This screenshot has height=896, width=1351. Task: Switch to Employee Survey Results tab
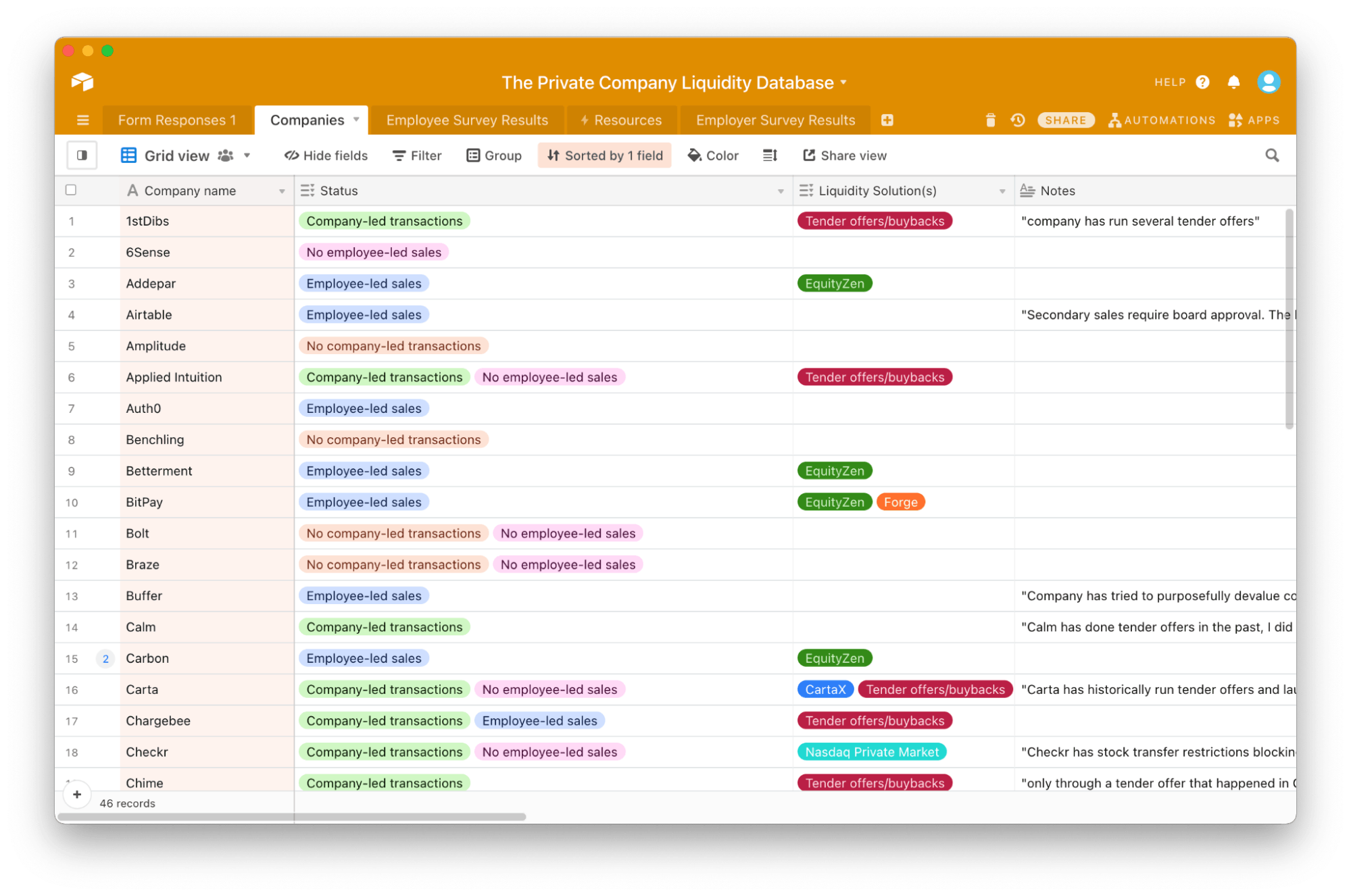pyautogui.click(x=467, y=120)
